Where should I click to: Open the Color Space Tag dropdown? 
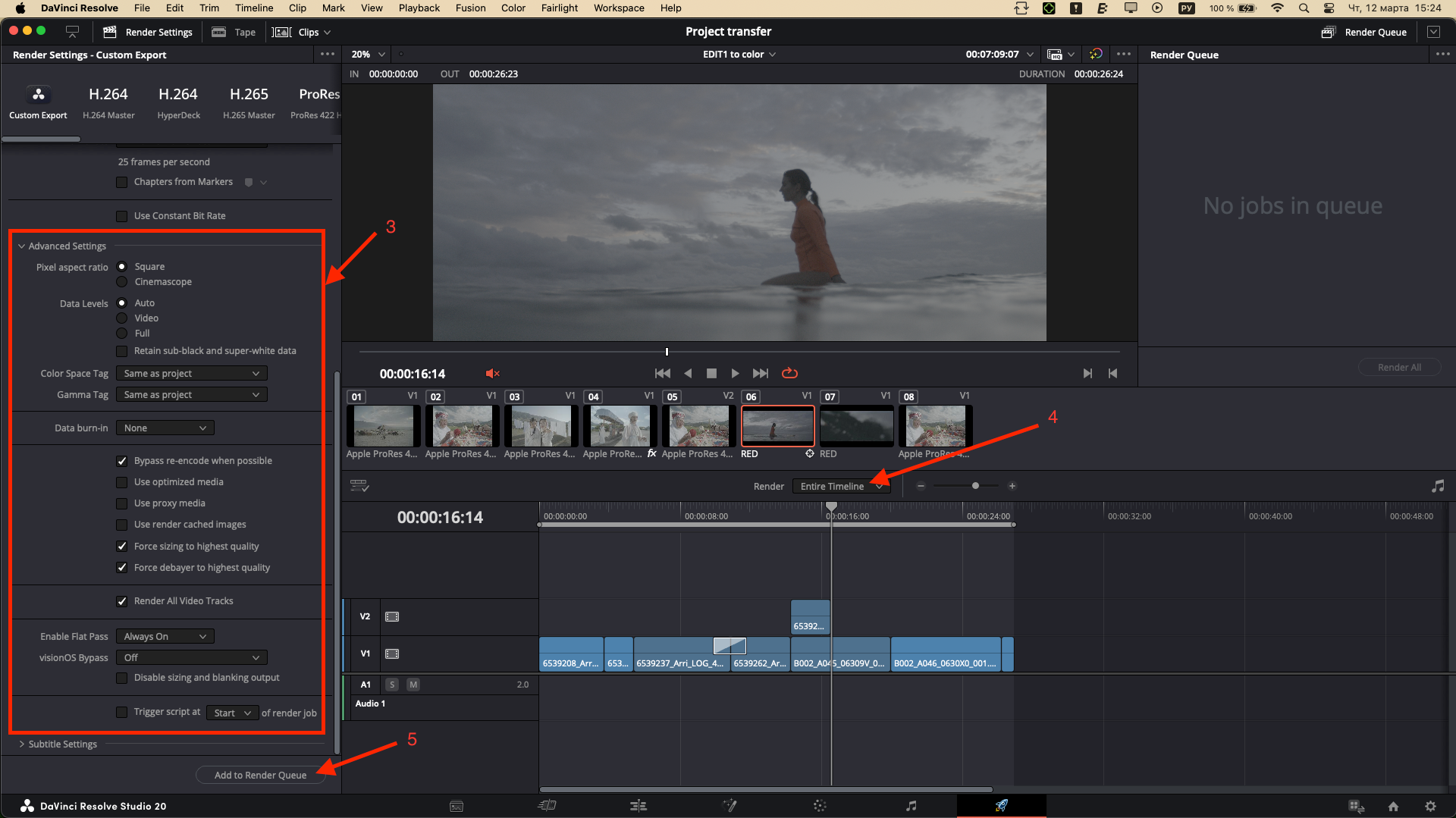(191, 373)
